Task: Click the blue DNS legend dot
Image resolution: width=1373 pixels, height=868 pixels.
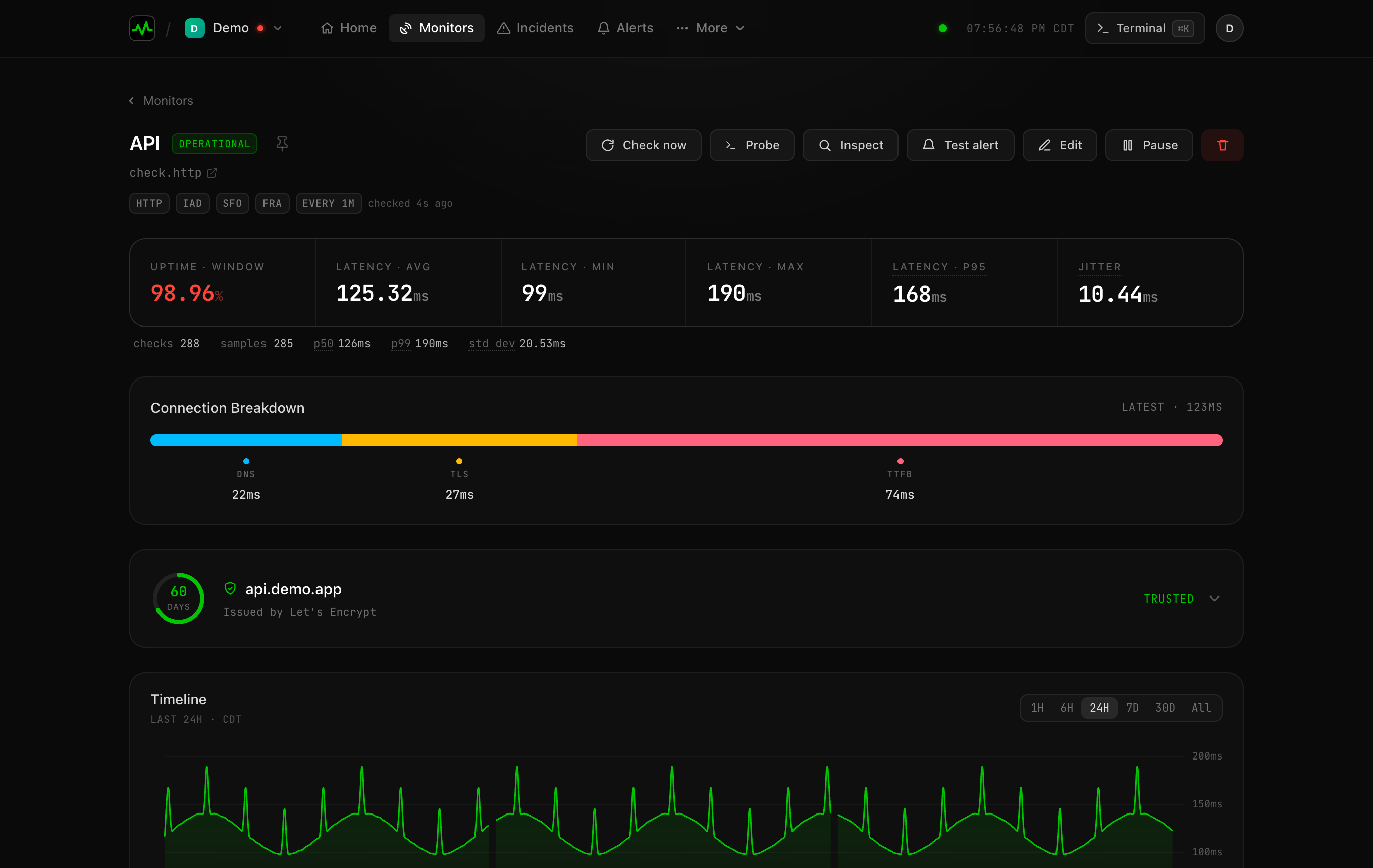Action: [246, 461]
